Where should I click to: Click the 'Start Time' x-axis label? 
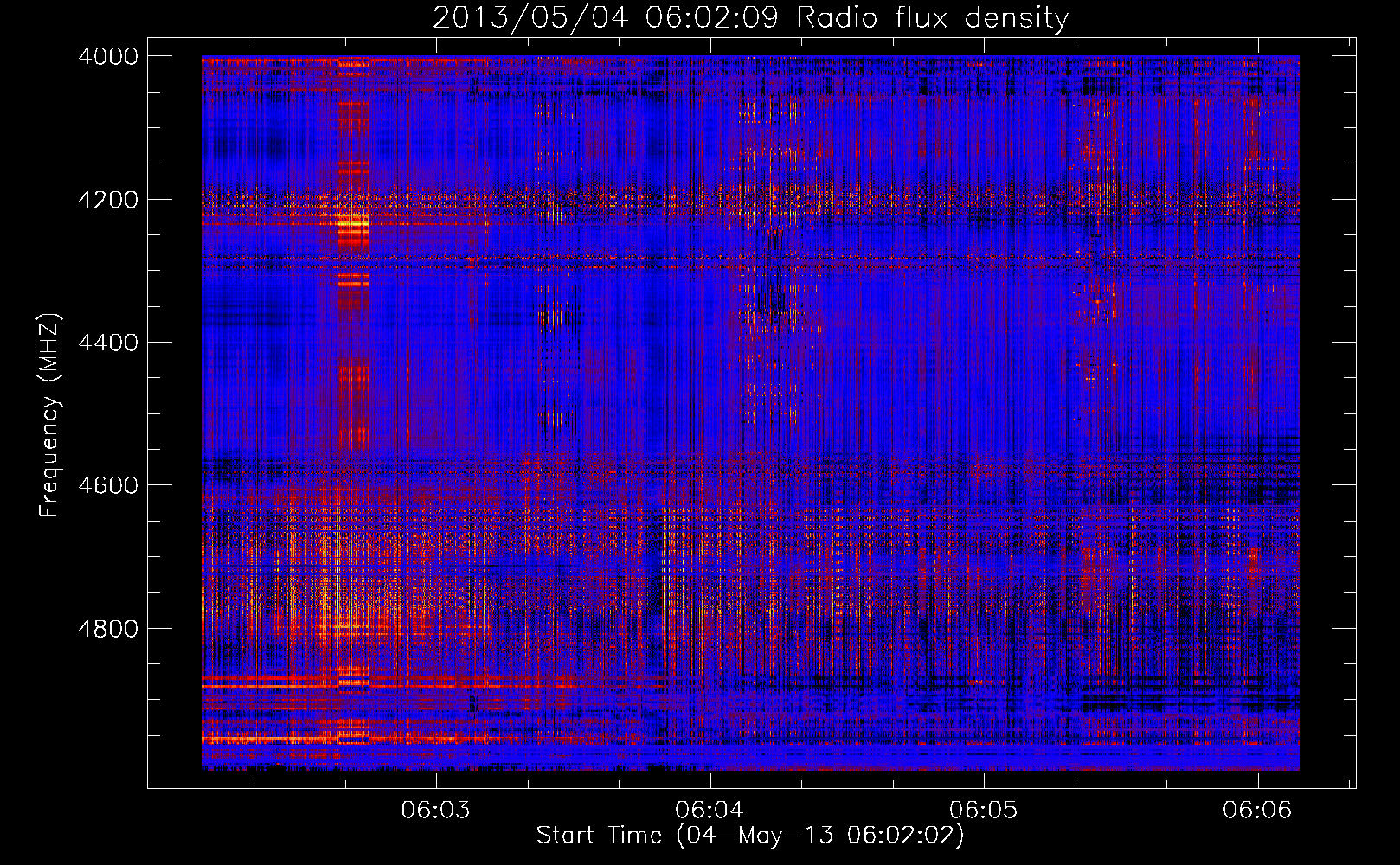749,835
